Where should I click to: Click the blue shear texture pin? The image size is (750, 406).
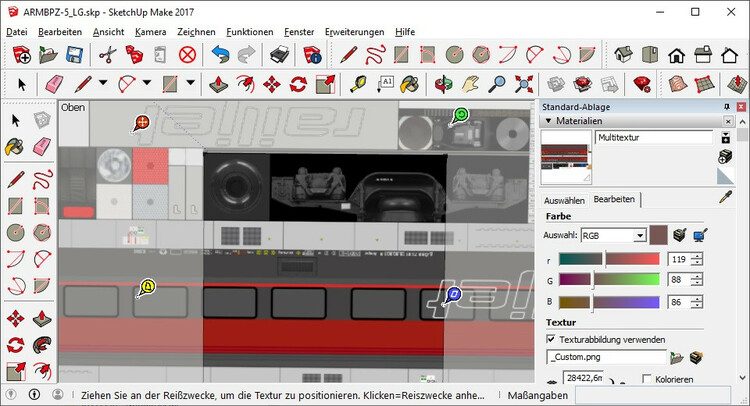(454, 294)
